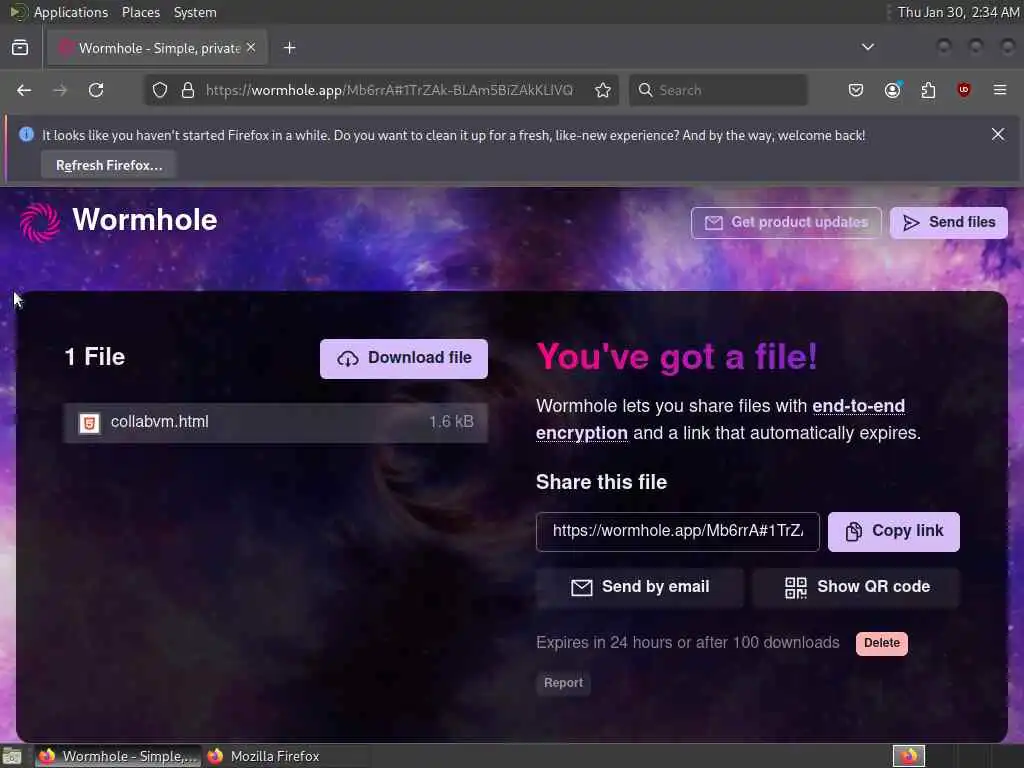
Task: Expand the list all tabs chevron
Action: (868, 47)
